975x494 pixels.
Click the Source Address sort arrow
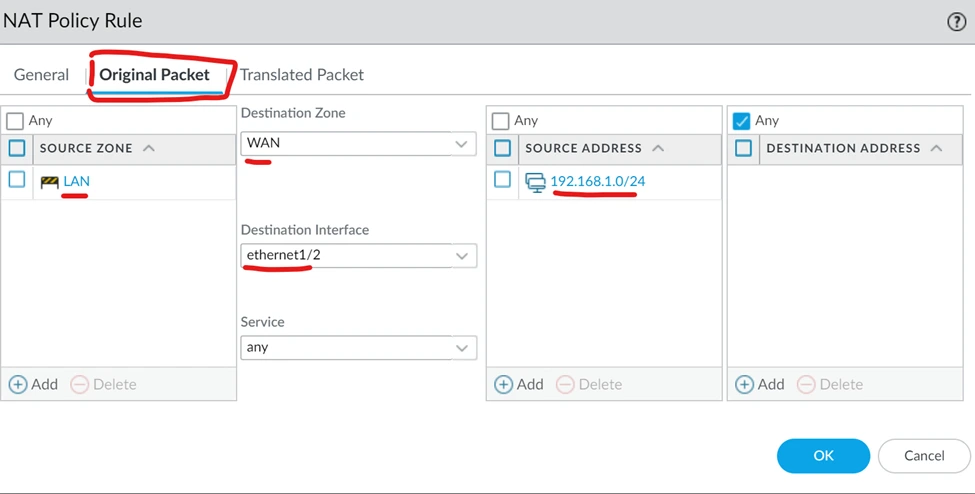pos(658,148)
